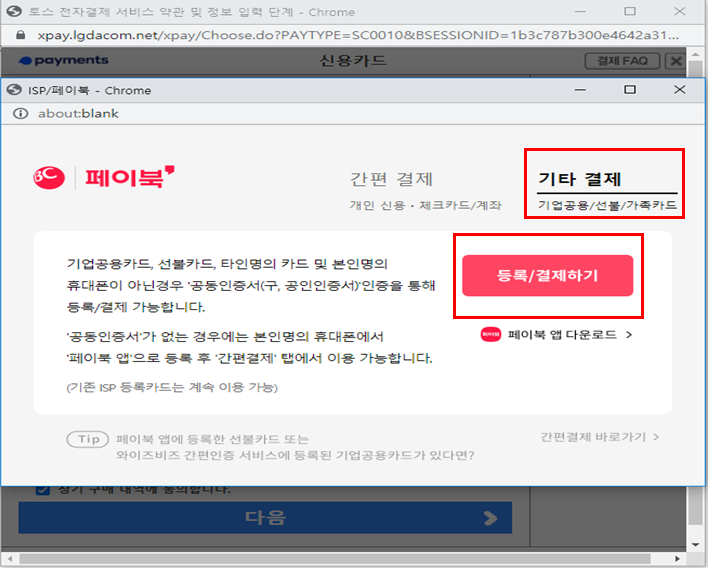
Task: Click the (기존 ISP 등록카드는 계속 이용 가능) note
Action: [x=172, y=387]
